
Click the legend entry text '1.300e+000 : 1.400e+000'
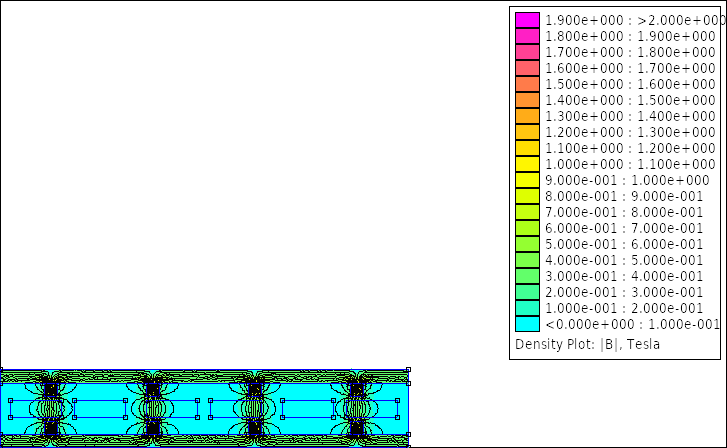[631, 116]
